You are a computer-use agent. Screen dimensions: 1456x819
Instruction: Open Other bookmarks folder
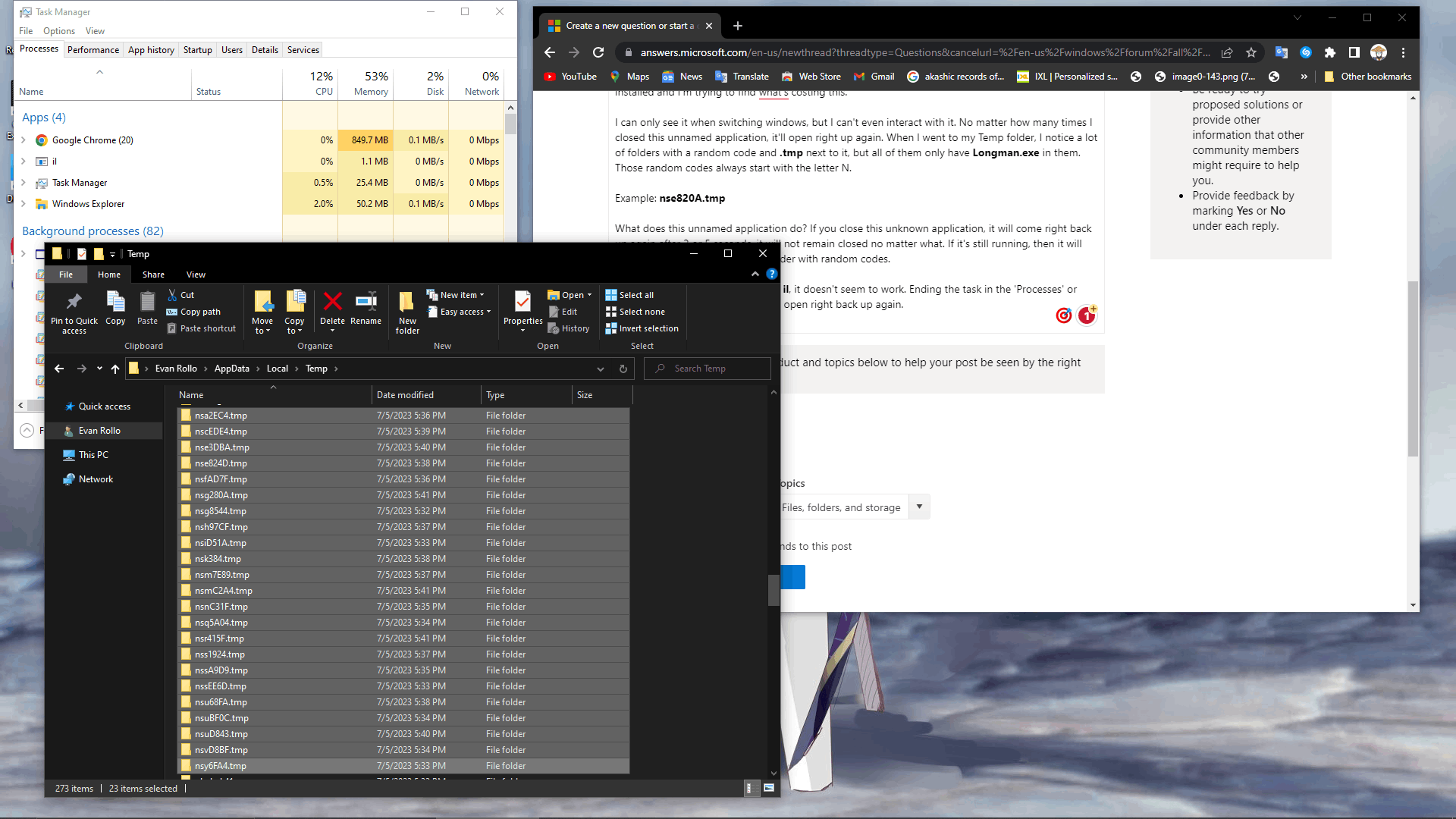point(1367,77)
